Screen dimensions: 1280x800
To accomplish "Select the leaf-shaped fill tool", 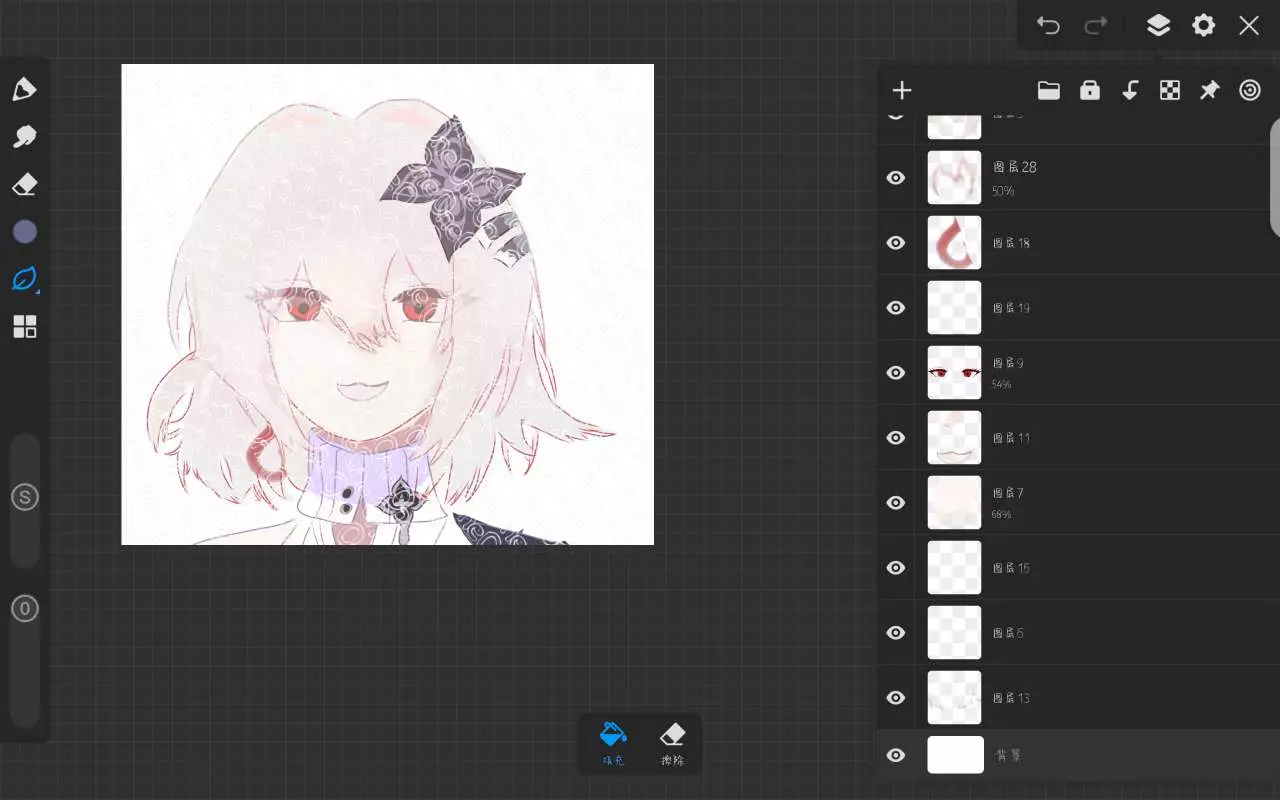I will coord(24,279).
